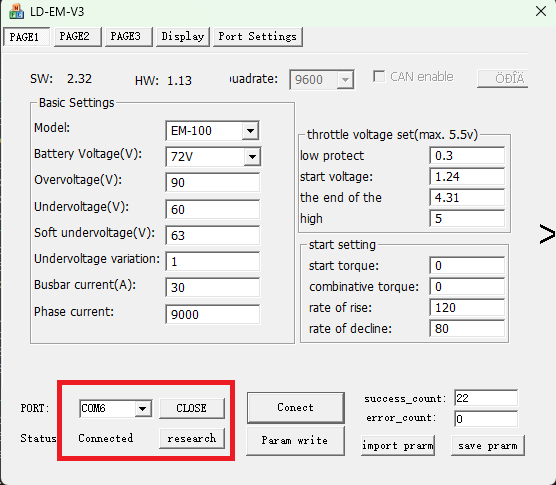Click the success_count field showing 22

coord(485,398)
